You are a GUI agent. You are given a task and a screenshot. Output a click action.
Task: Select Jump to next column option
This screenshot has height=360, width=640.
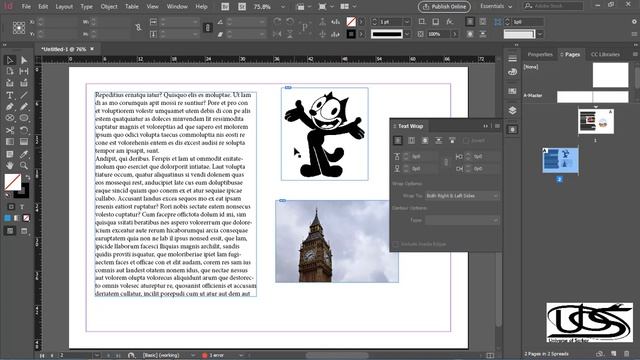point(452,140)
